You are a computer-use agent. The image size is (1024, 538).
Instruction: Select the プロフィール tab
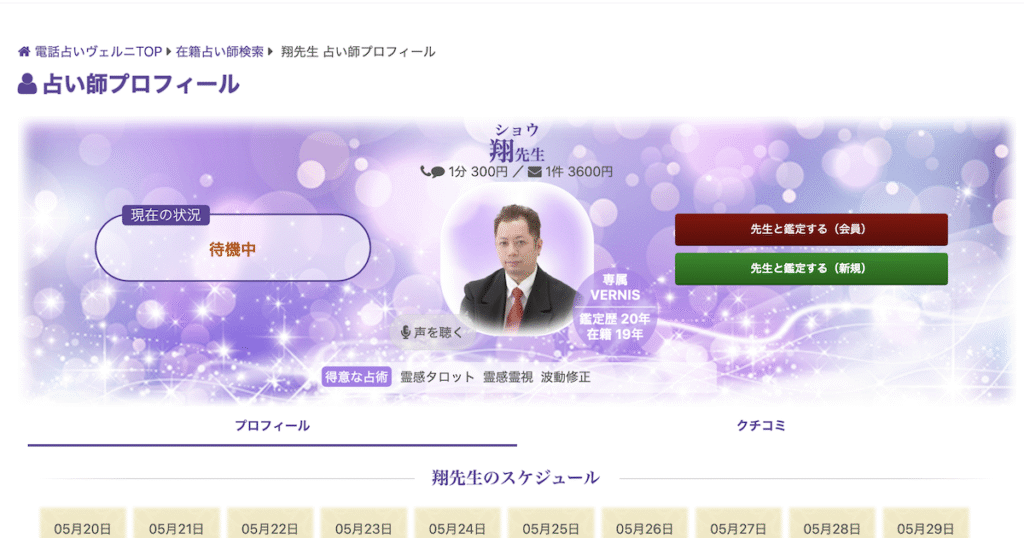(272, 426)
